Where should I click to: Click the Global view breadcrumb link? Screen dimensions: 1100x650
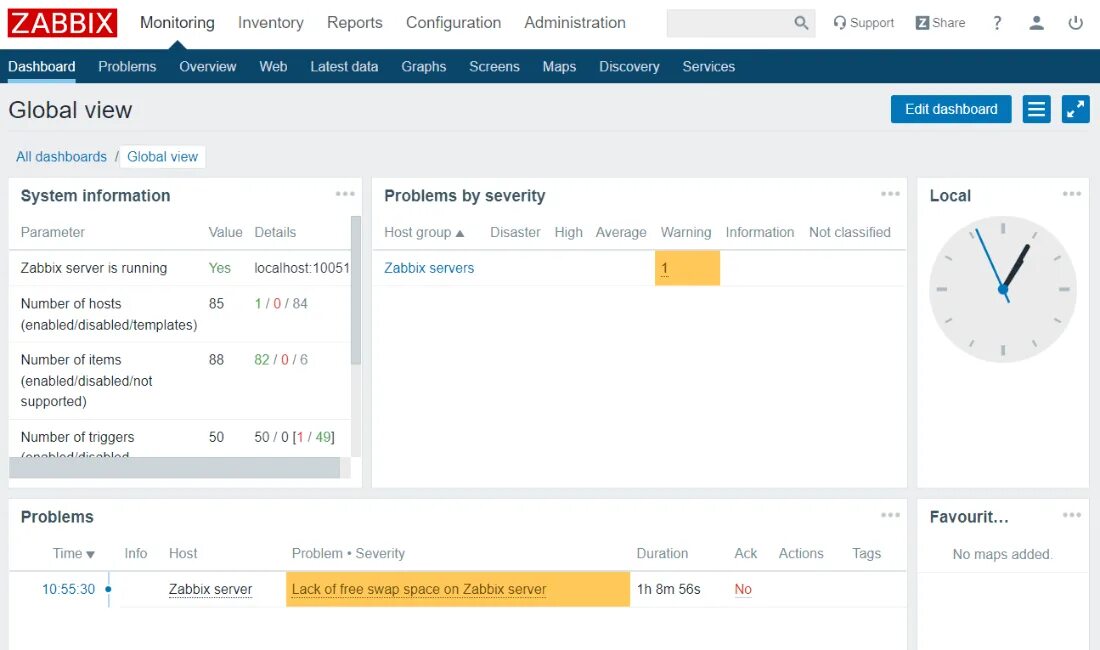tap(163, 156)
